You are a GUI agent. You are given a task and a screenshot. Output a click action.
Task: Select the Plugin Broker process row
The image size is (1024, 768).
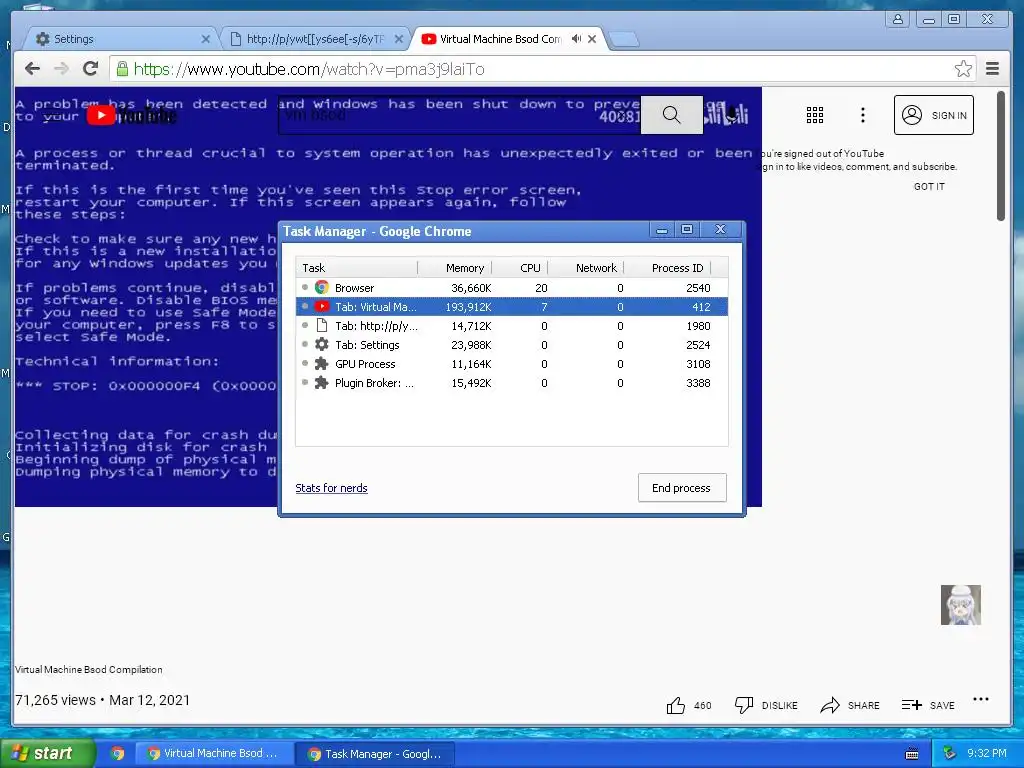click(x=512, y=383)
